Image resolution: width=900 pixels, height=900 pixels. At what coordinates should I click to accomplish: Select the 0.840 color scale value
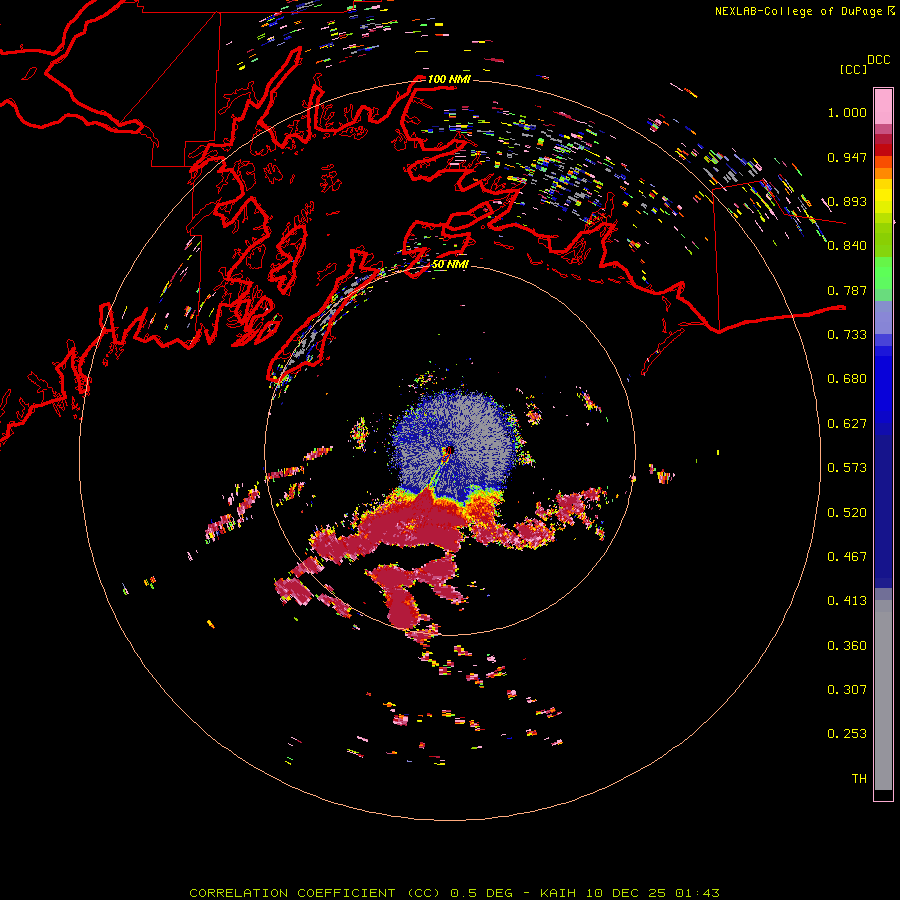pyautogui.click(x=847, y=246)
